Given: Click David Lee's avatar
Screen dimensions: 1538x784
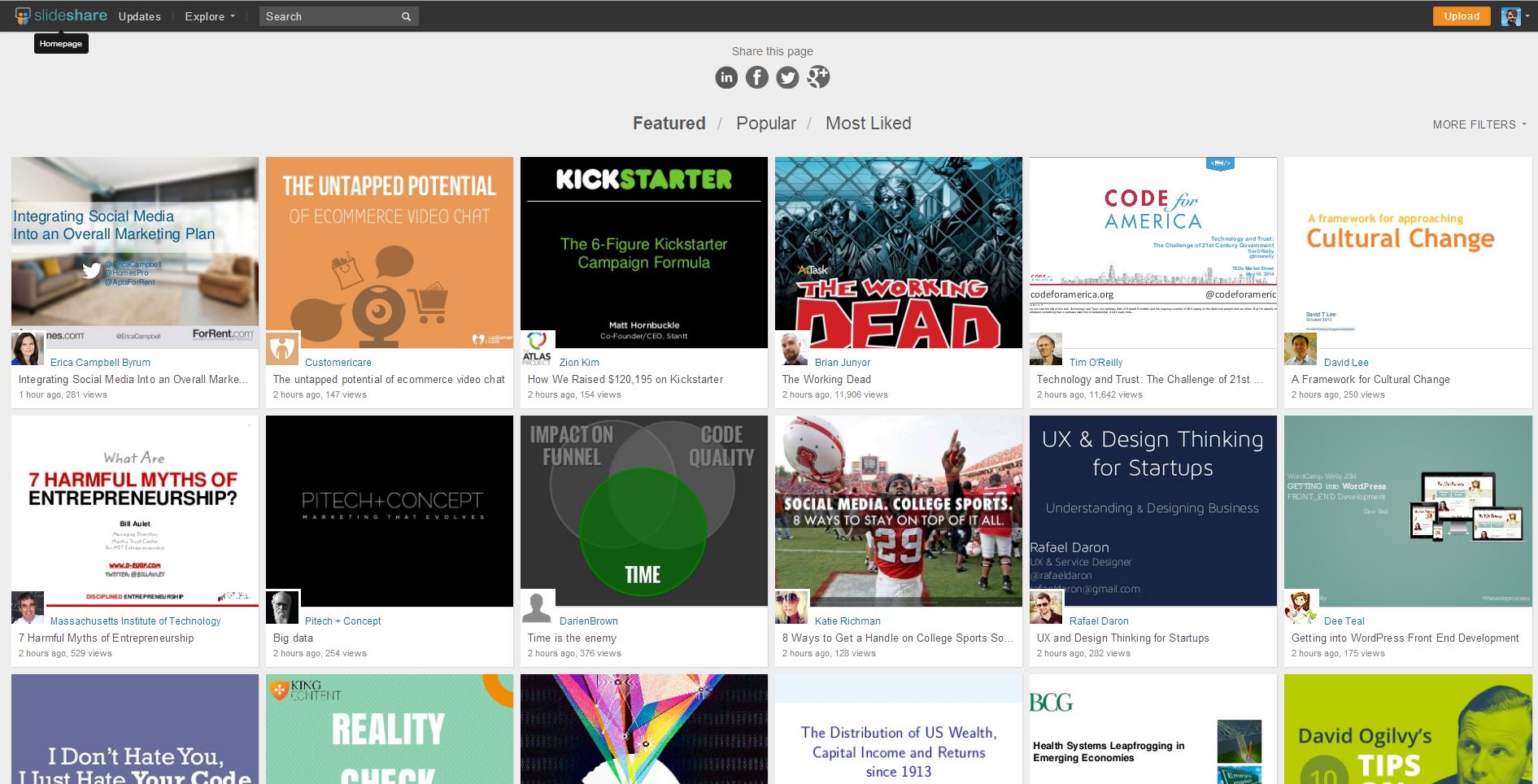Looking at the screenshot, I should coord(1301,349).
